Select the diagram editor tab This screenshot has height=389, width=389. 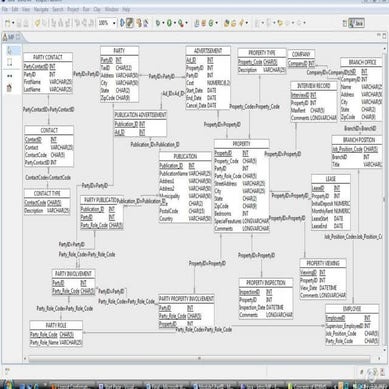pos(12,37)
